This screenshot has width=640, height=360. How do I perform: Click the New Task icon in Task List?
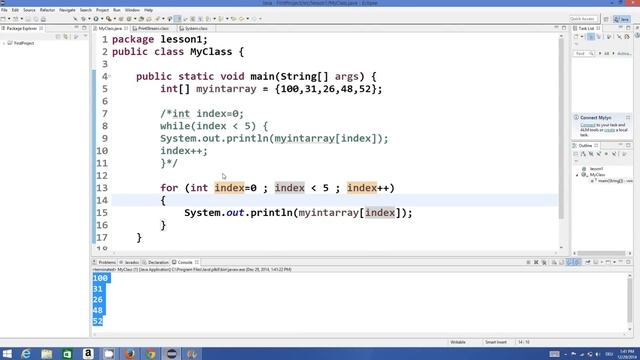576,37
